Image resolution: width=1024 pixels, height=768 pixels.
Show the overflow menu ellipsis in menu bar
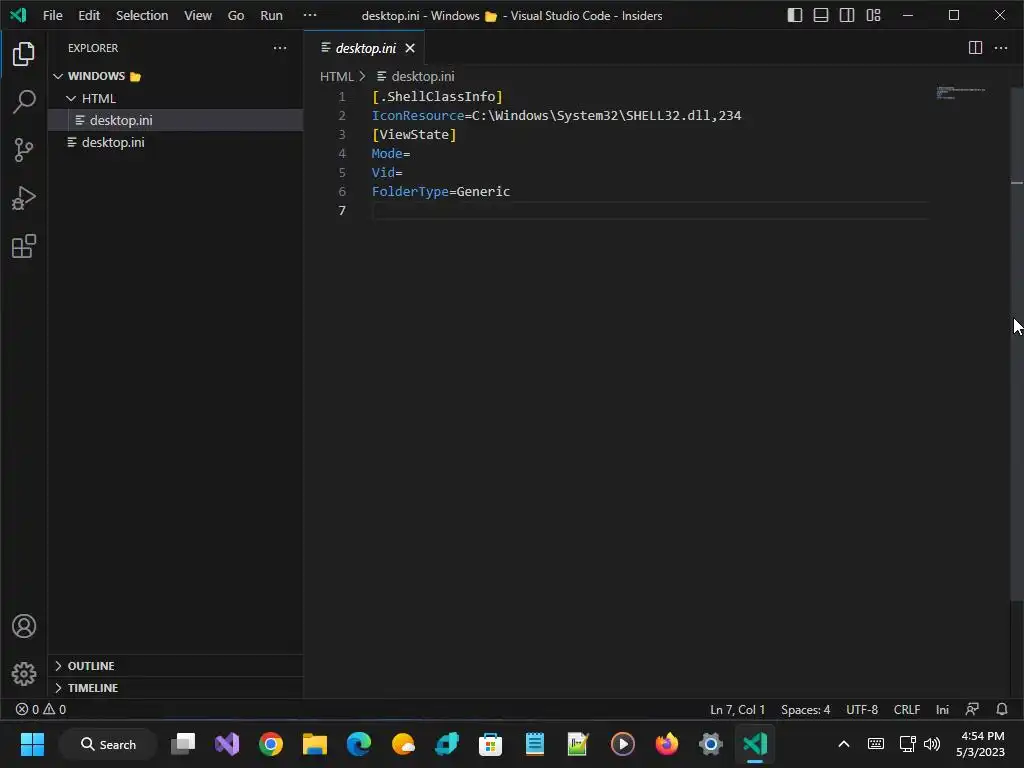(x=310, y=15)
